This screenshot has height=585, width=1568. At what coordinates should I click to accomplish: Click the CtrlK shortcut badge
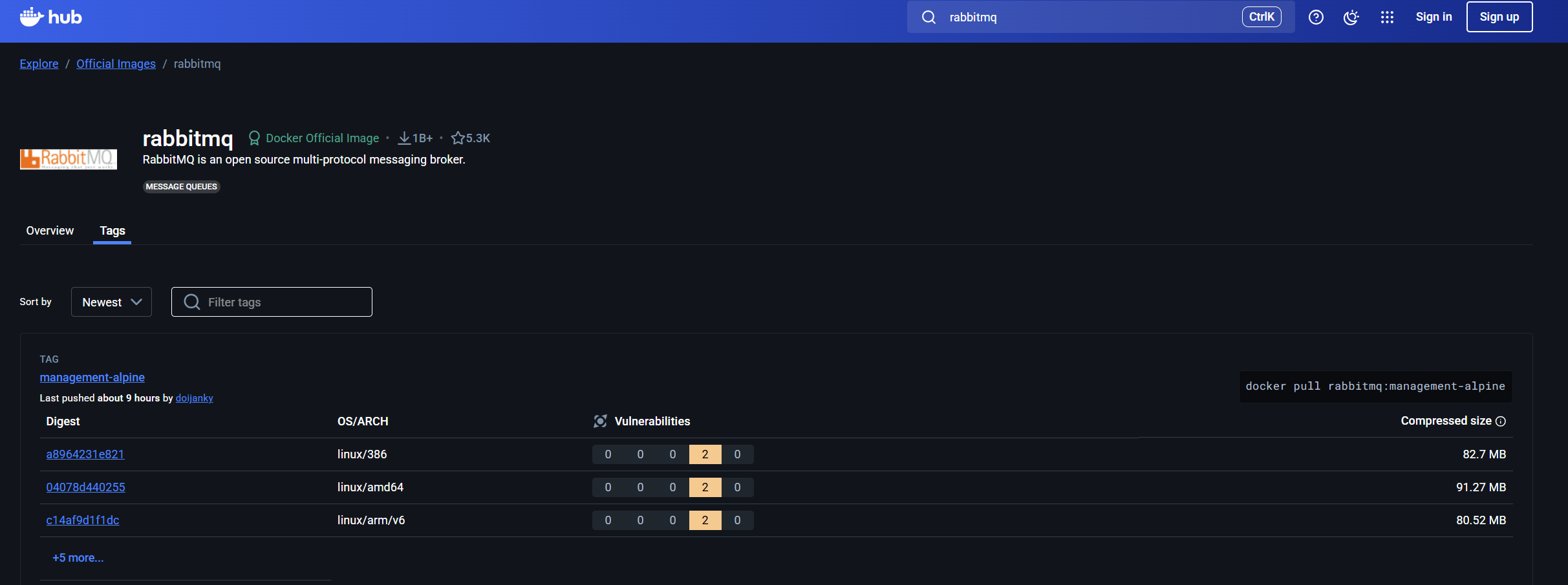(1262, 17)
